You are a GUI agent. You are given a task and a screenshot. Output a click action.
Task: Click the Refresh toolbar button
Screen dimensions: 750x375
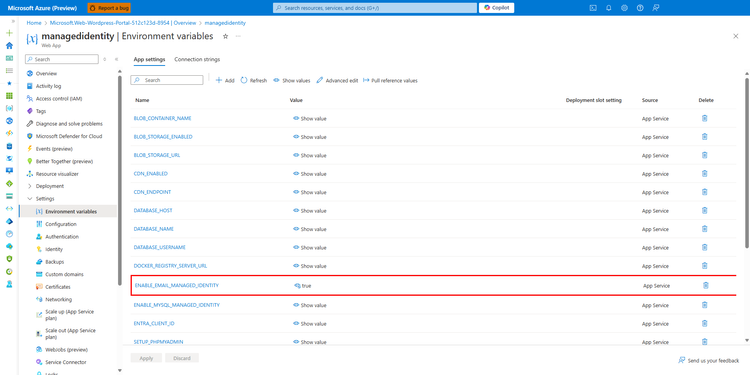254,80
